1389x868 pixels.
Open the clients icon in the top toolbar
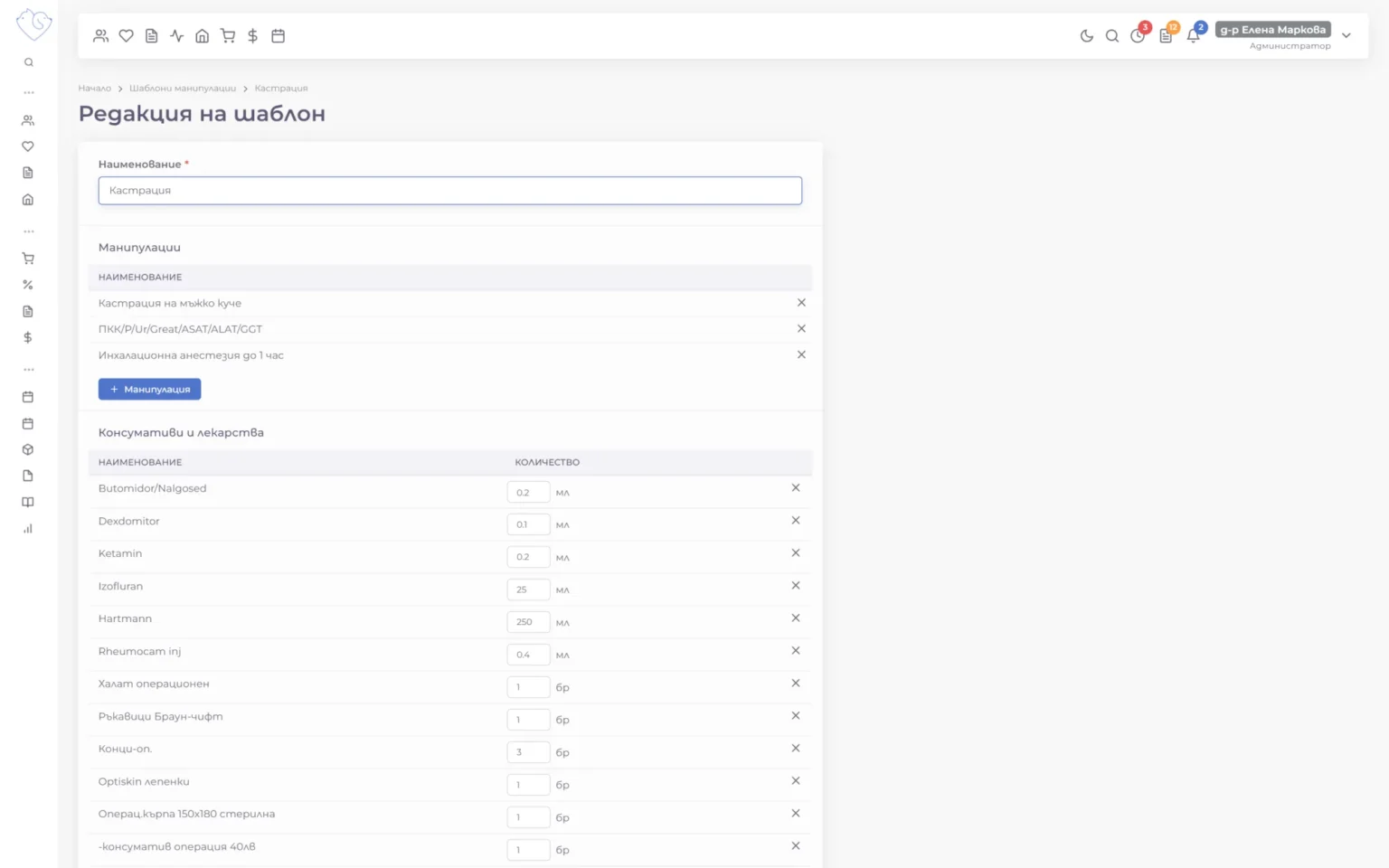pyautogui.click(x=100, y=36)
